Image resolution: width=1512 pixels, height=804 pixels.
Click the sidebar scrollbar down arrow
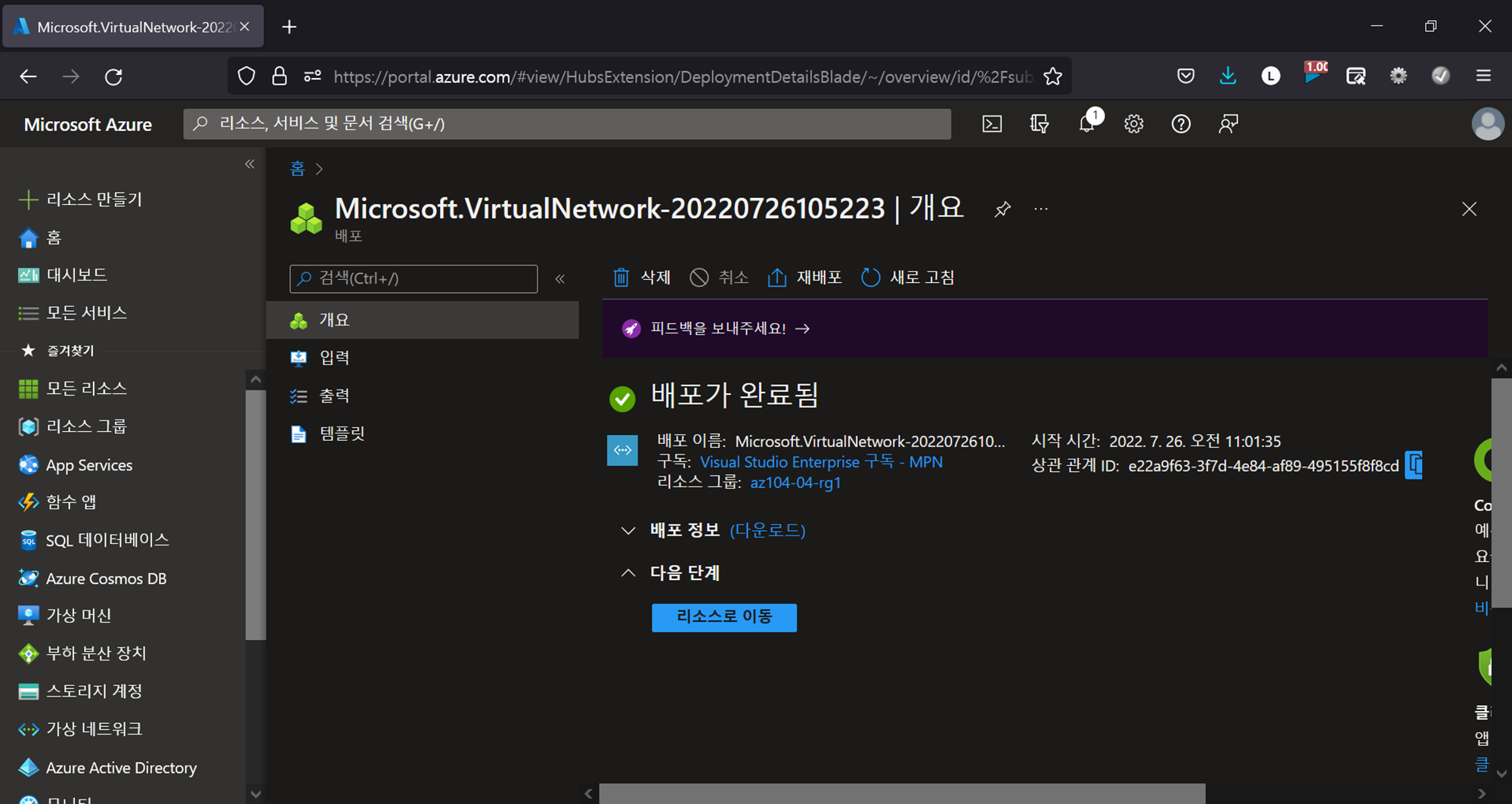click(x=256, y=794)
